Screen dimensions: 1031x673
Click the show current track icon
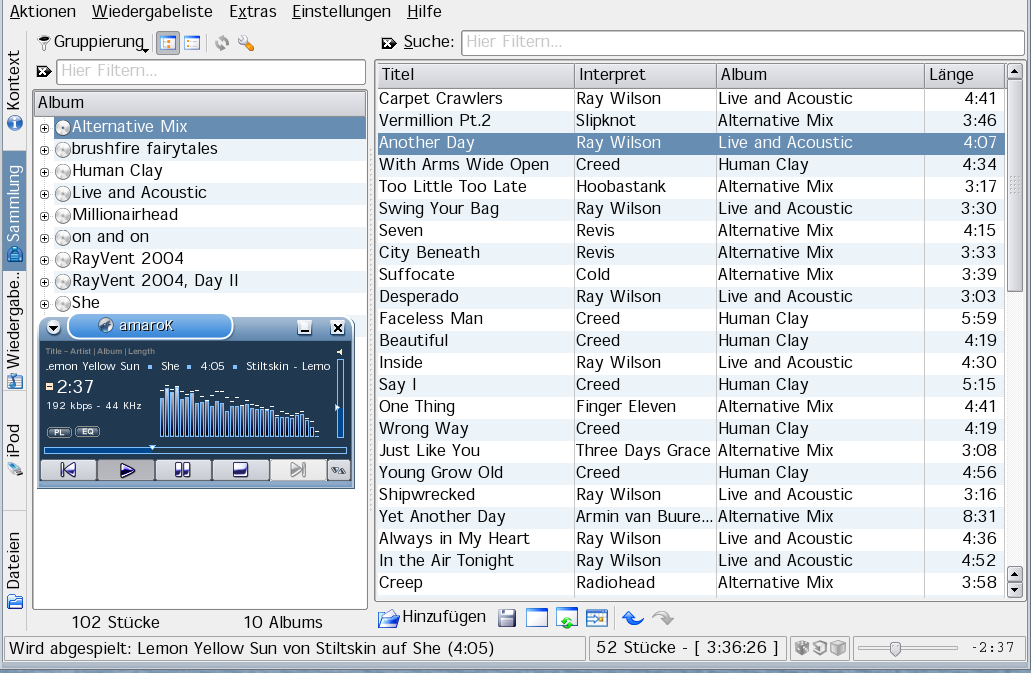596,618
